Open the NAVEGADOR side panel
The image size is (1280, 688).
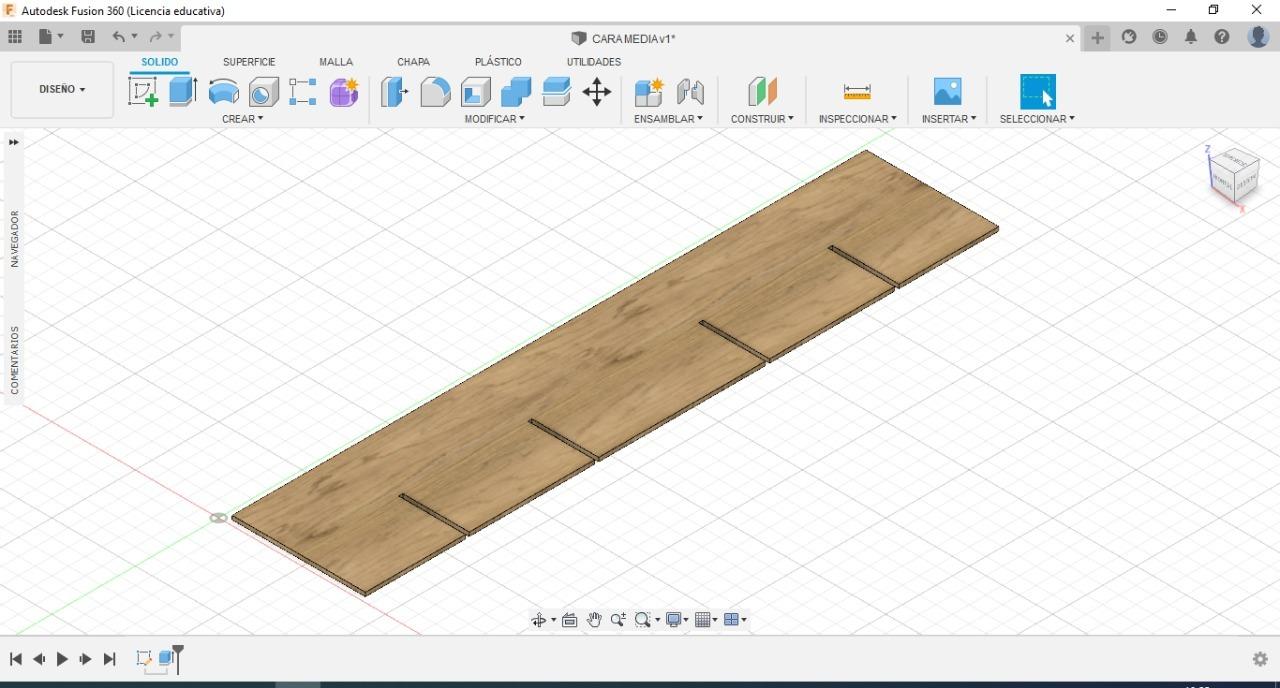[14, 238]
